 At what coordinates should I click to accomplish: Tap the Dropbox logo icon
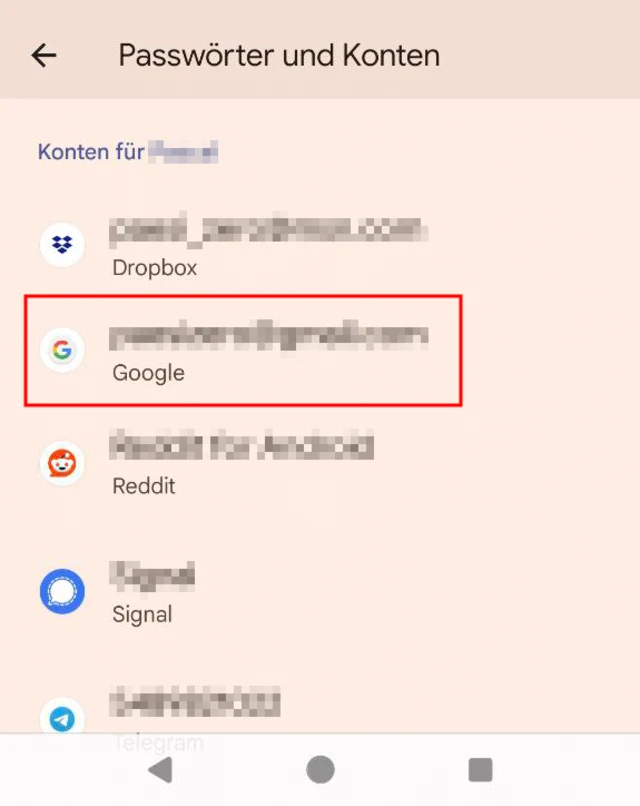(x=62, y=245)
